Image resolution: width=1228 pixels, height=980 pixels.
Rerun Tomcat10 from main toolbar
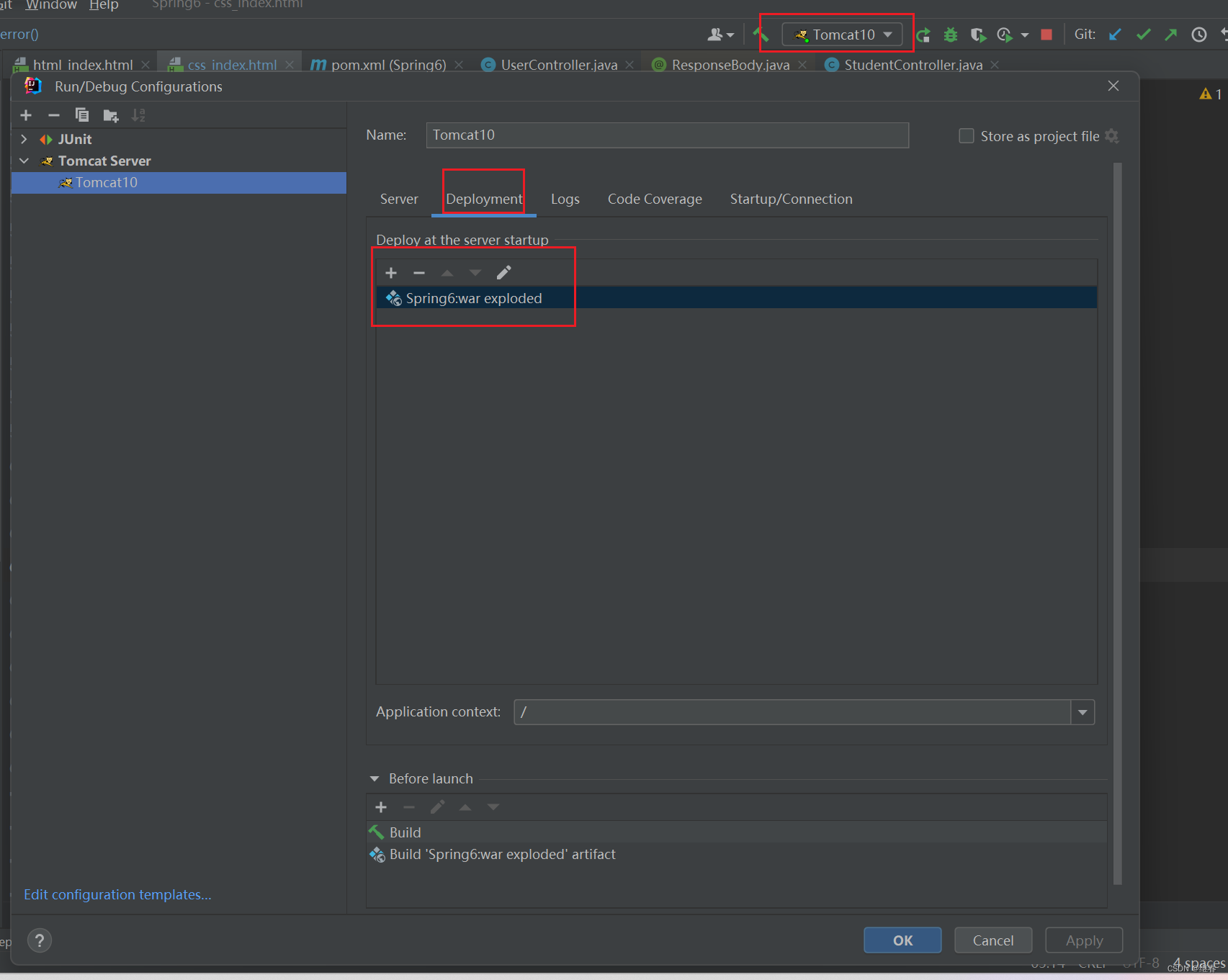point(923,35)
